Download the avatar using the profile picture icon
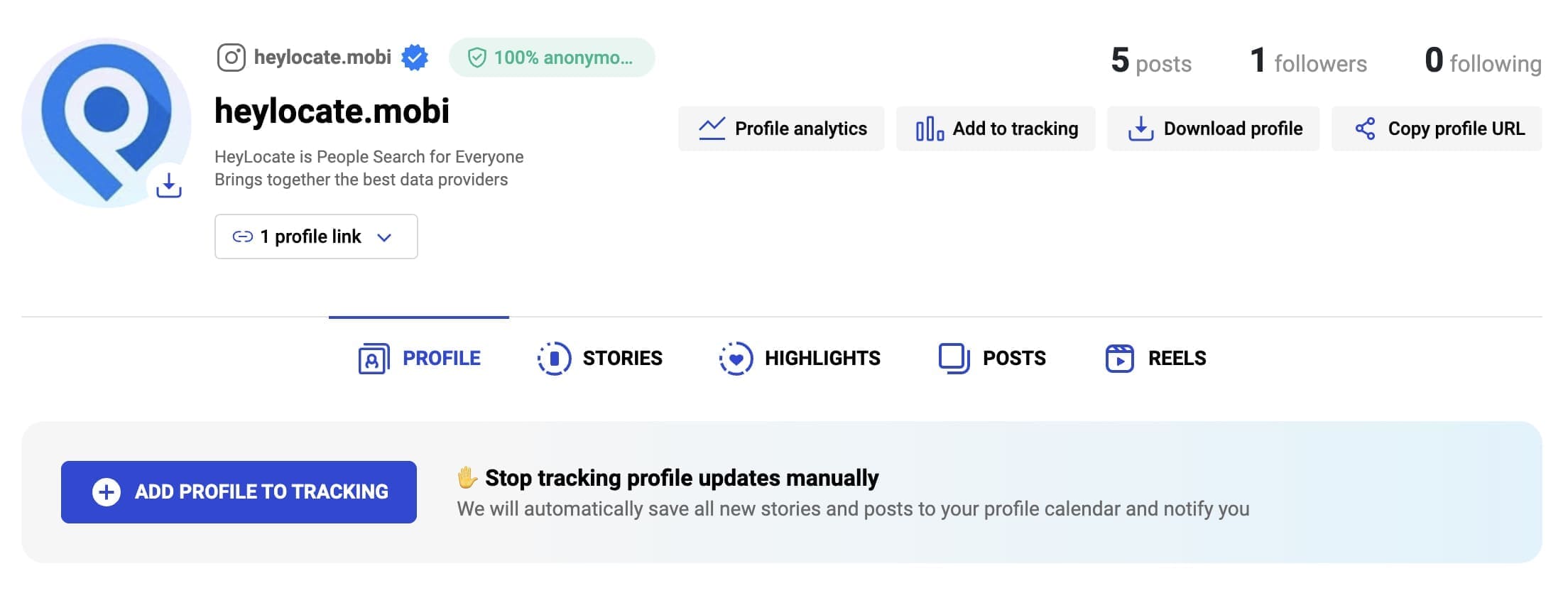Viewport: 1568px width, 598px height. [x=168, y=185]
